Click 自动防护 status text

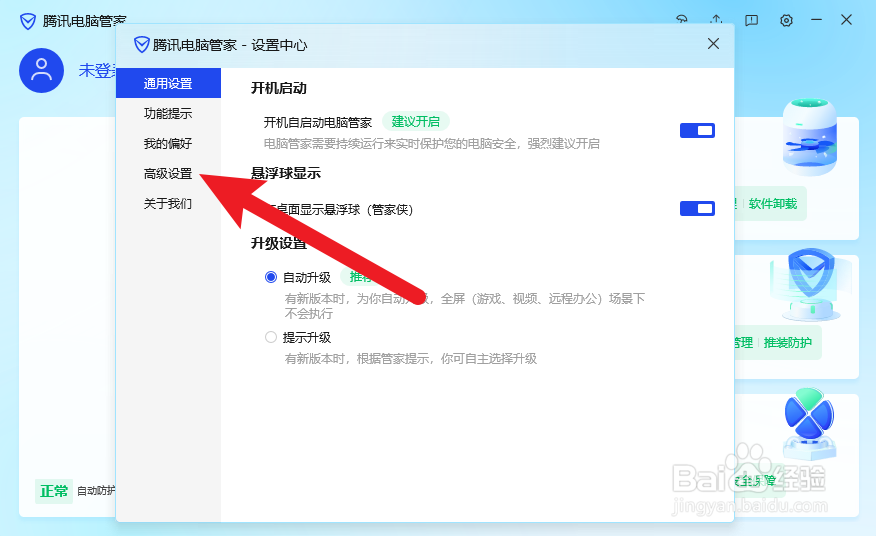click(x=96, y=491)
